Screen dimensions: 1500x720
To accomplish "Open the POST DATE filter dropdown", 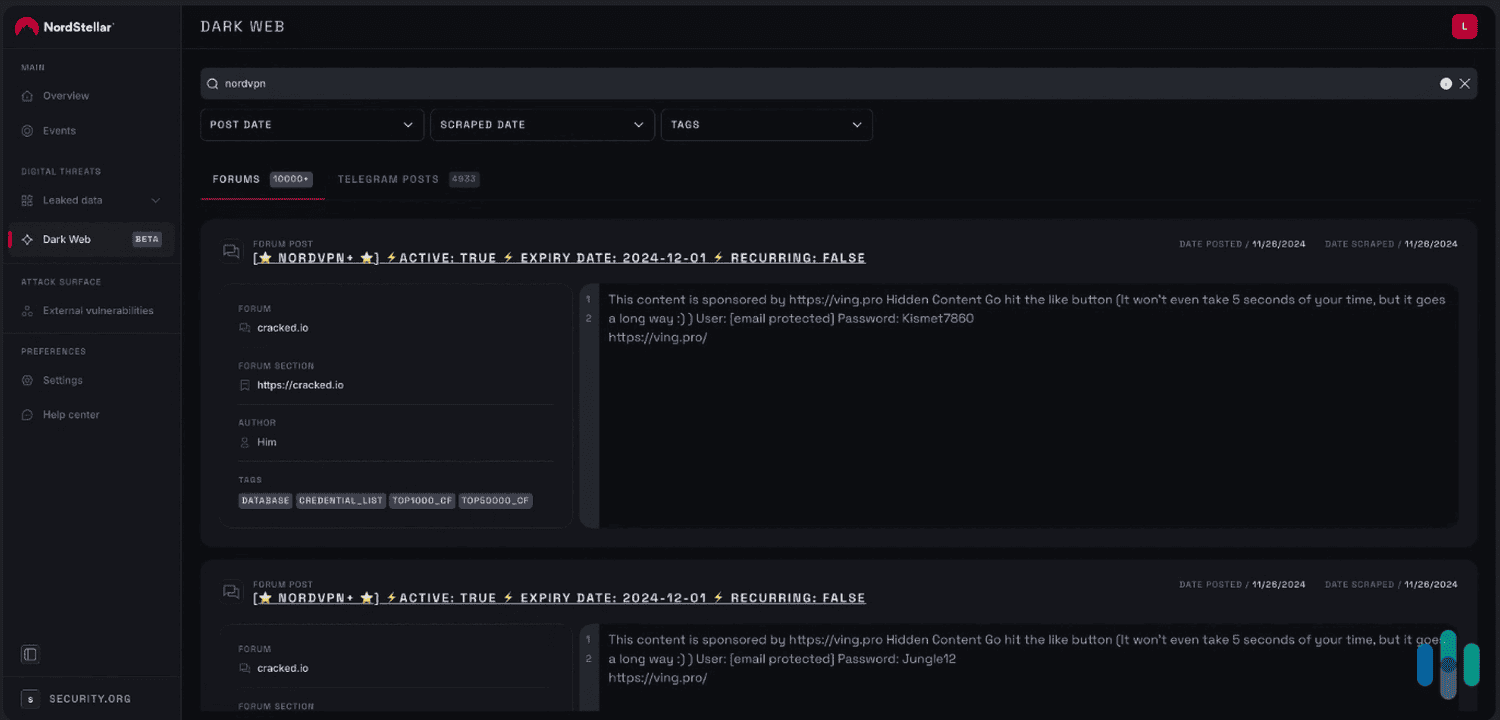I will point(311,124).
